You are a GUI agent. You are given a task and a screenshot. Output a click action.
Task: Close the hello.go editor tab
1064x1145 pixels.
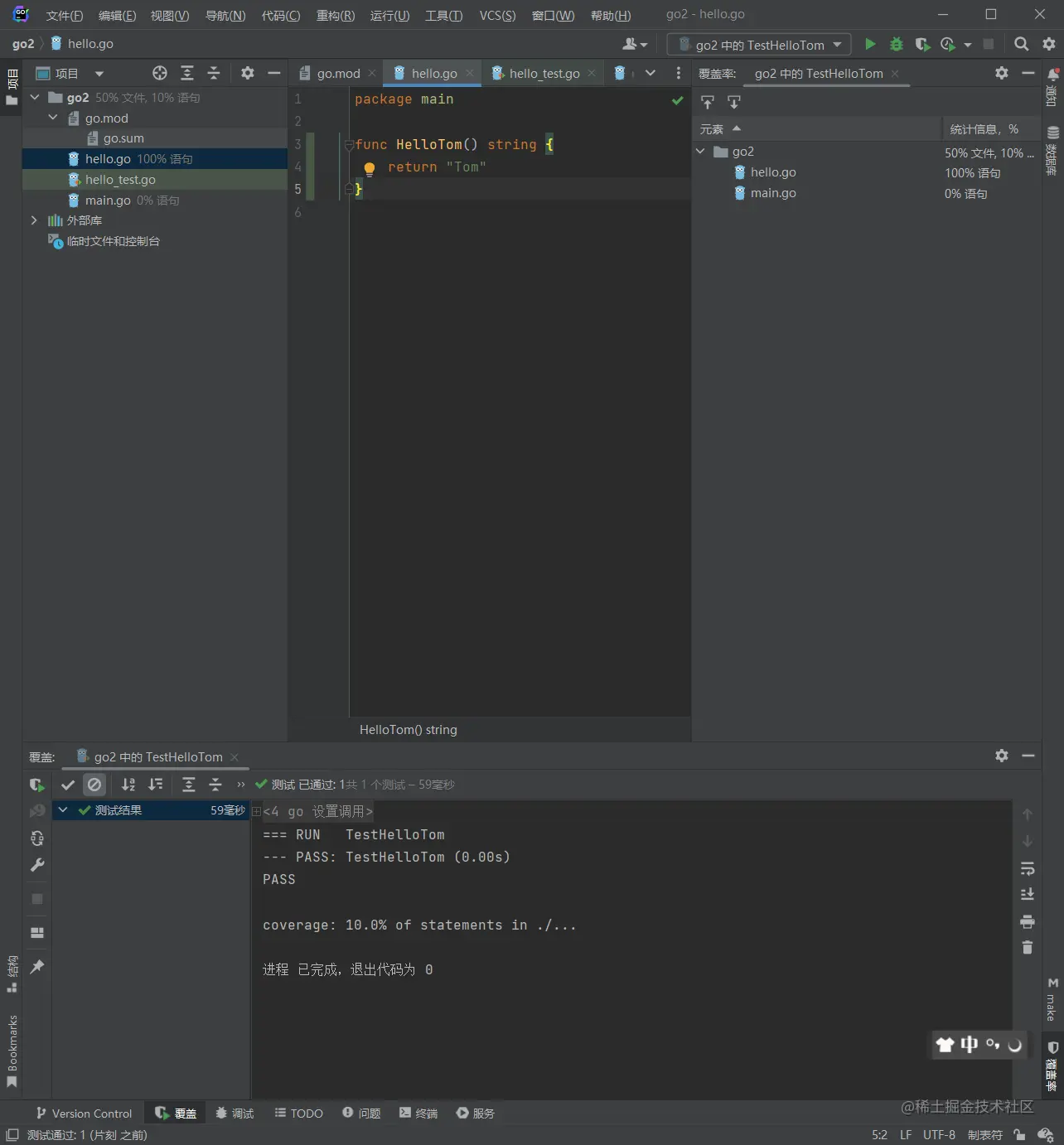tap(470, 73)
